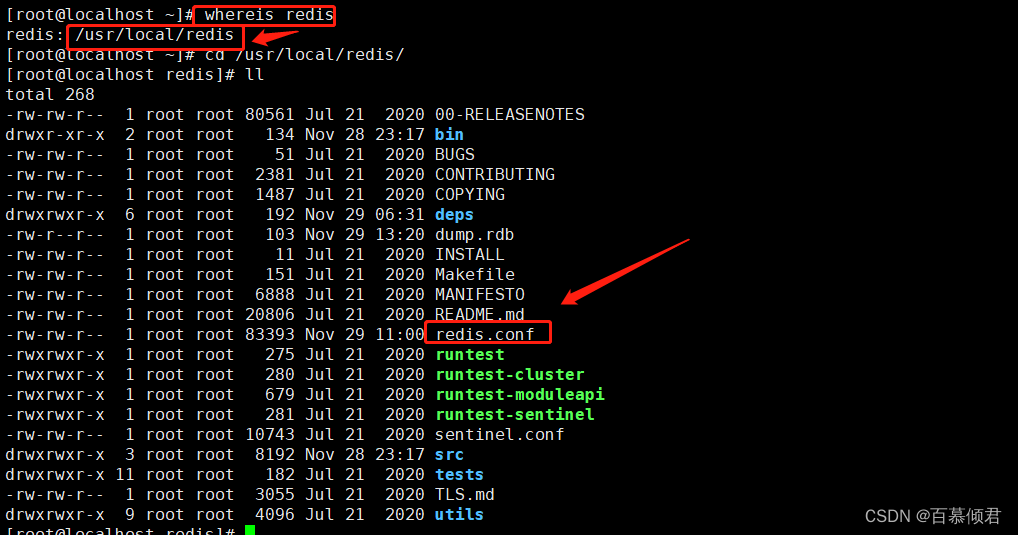This screenshot has height=535, width=1018.
Task: Select the sentinel.conf file name
Action: tap(499, 434)
